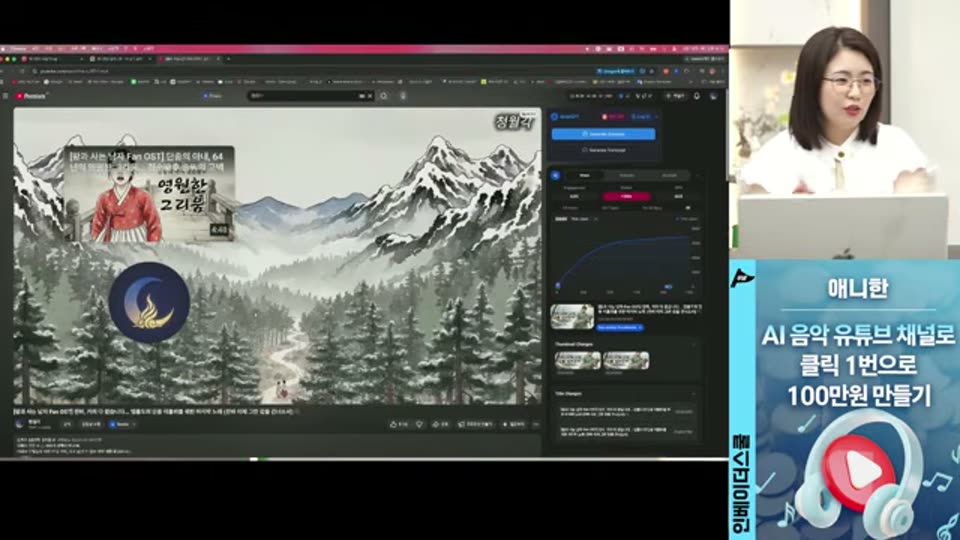Click the Log in button in extension header
Viewport: 960px width, 540px height.
point(641,116)
